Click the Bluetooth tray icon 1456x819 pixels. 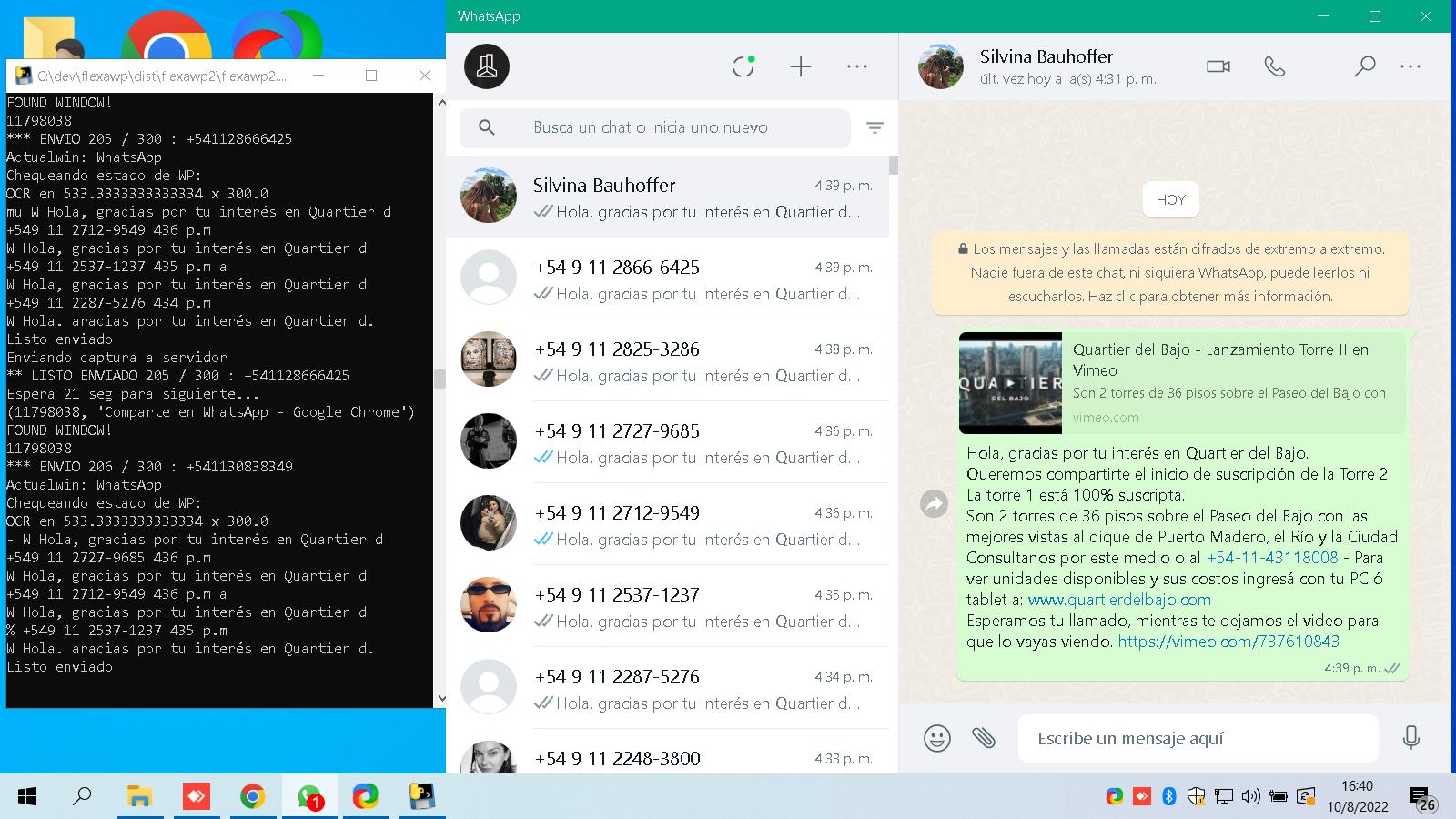(1169, 797)
